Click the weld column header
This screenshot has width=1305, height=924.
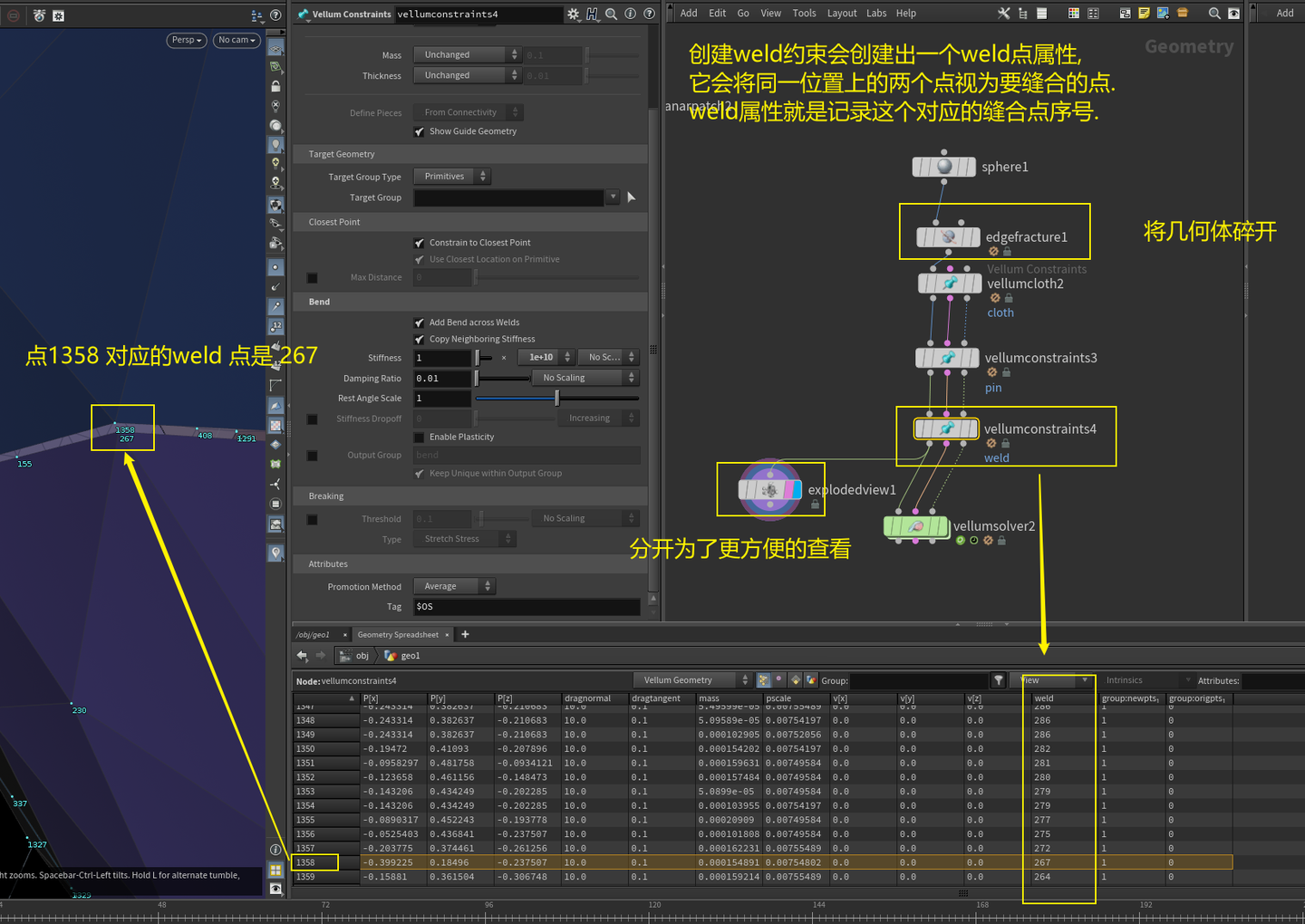tap(1064, 698)
